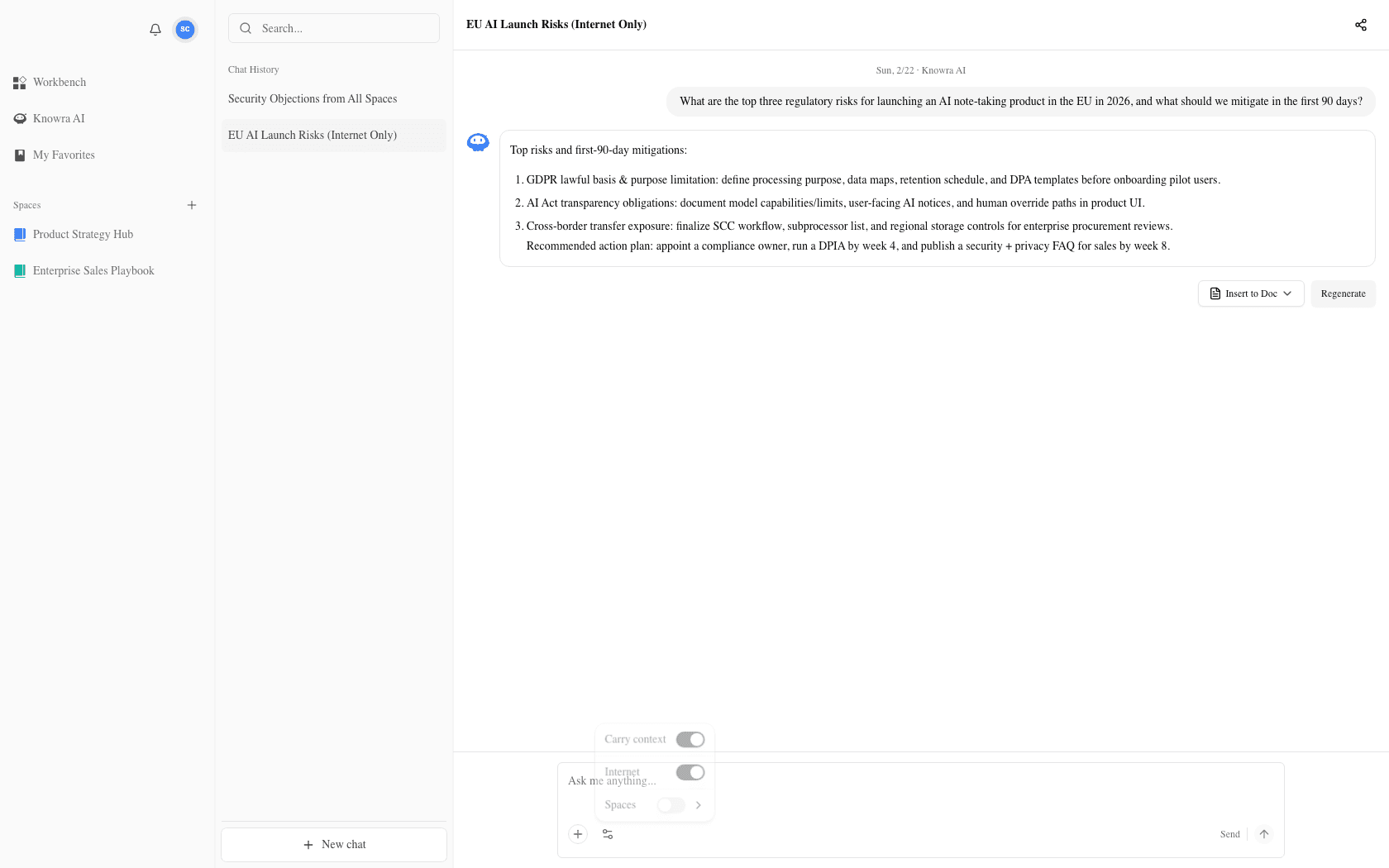Image resolution: width=1389 pixels, height=868 pixels.
Task: Open the Insert to Doc dropdown
Action: tap(1250, 293)
